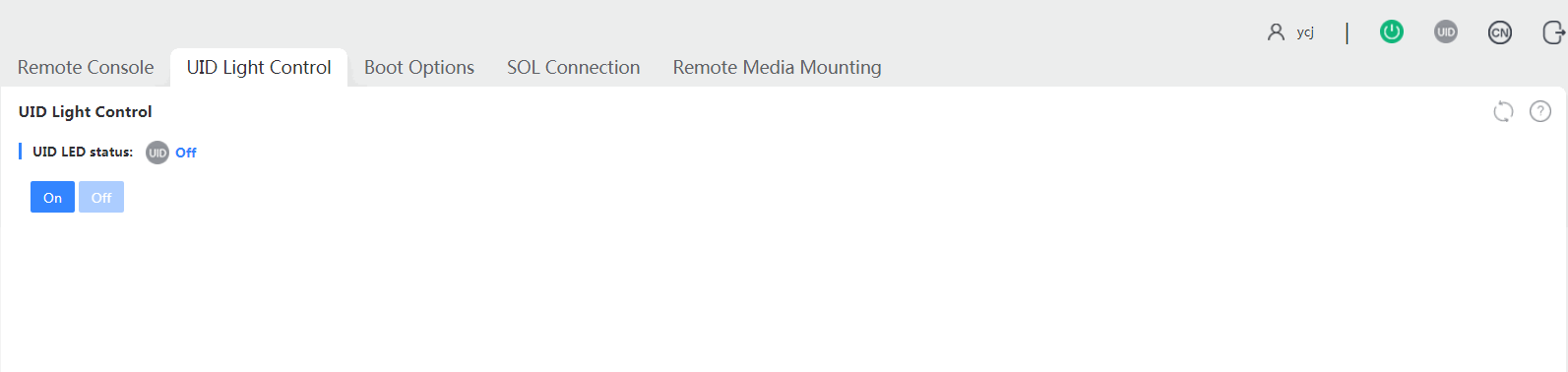Open the Remote Console tab
This screenshot has width=1568, height=372.
86,67
